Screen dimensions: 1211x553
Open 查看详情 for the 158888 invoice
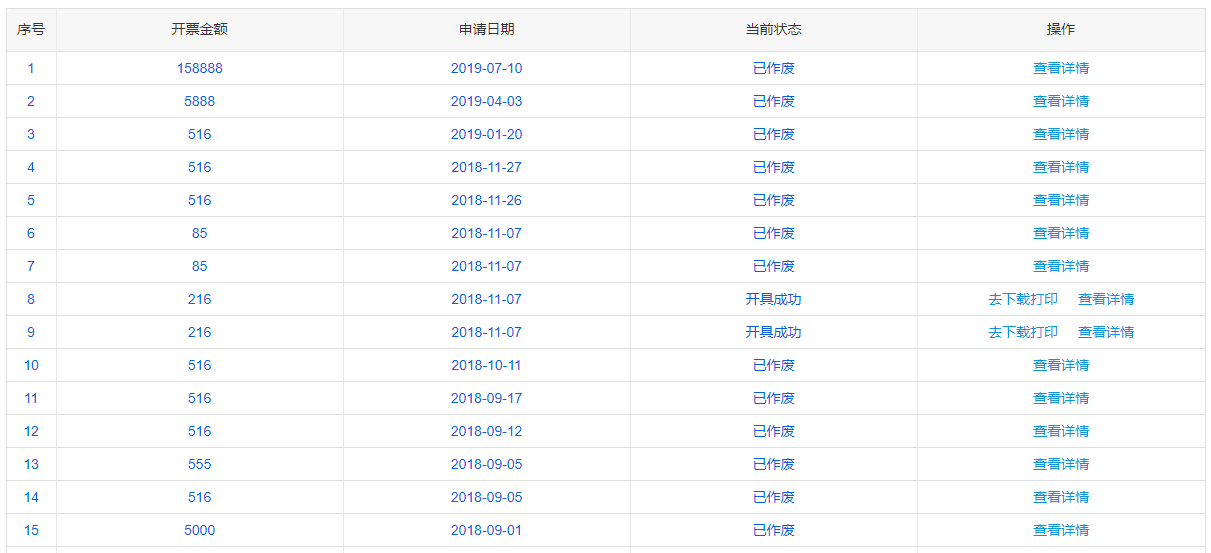point(1061,68)
